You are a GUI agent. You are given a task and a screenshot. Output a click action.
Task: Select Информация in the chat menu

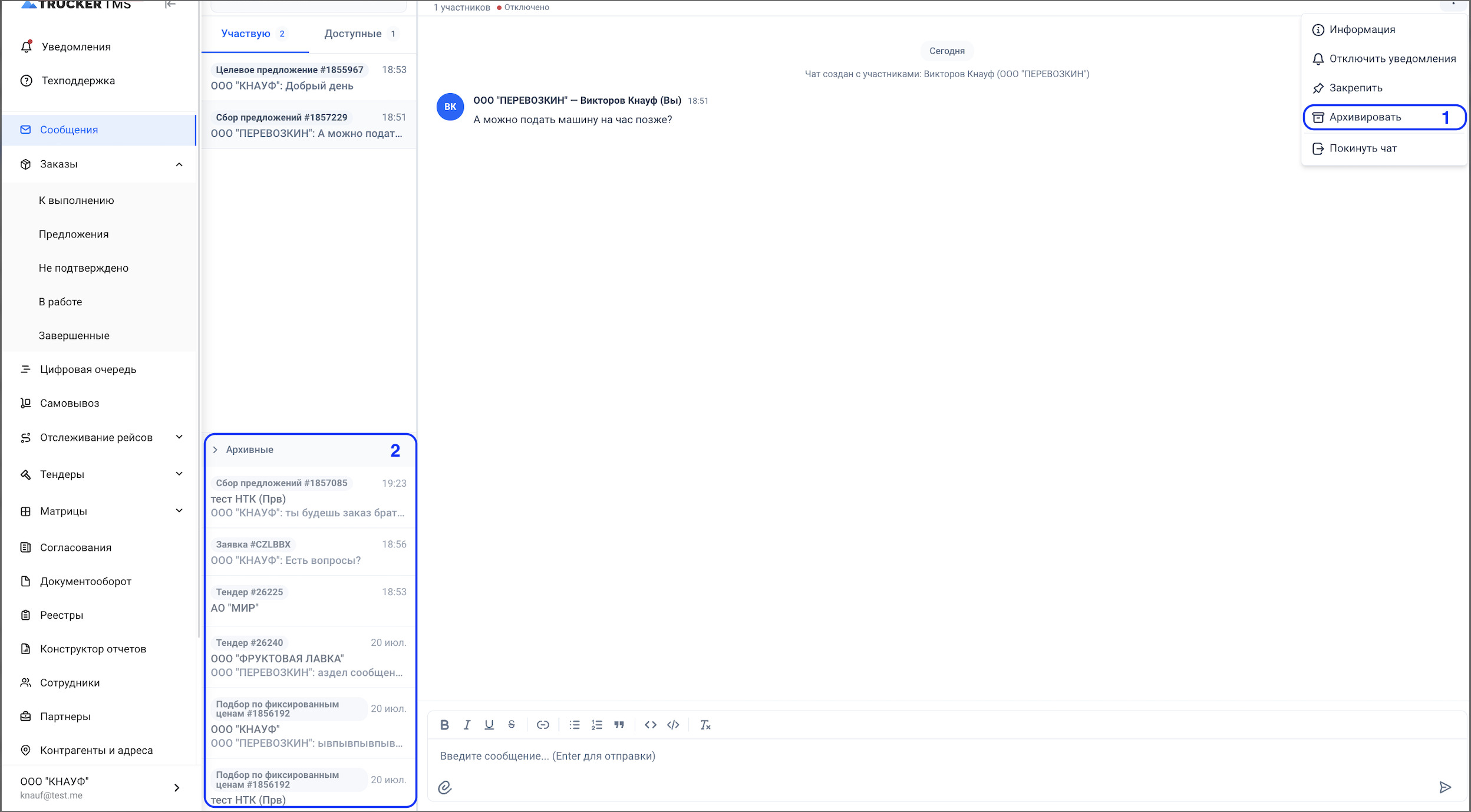pyautogui.click(x=1383, y=29)
